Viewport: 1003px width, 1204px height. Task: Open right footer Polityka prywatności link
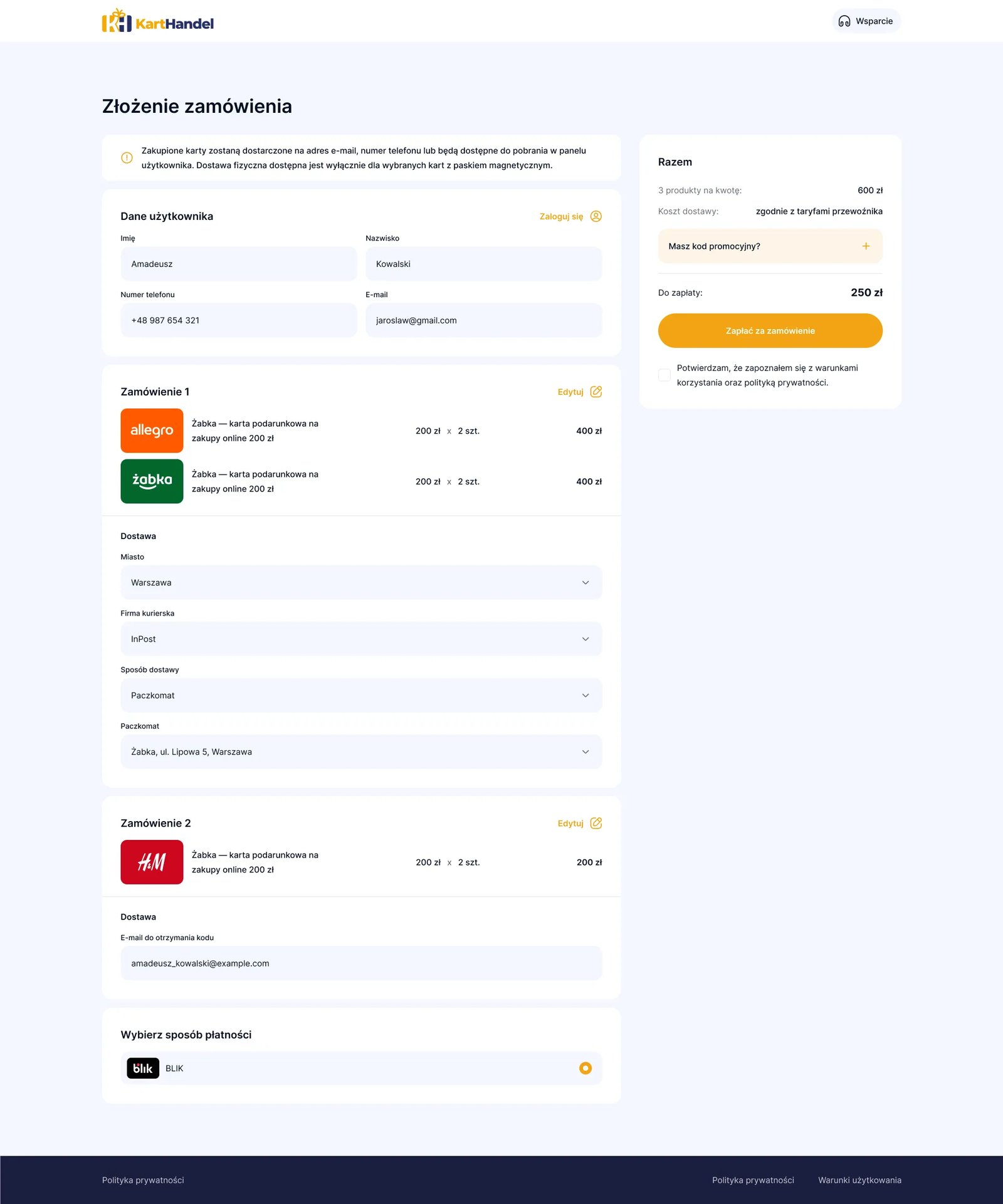(x=753, y=1180)
